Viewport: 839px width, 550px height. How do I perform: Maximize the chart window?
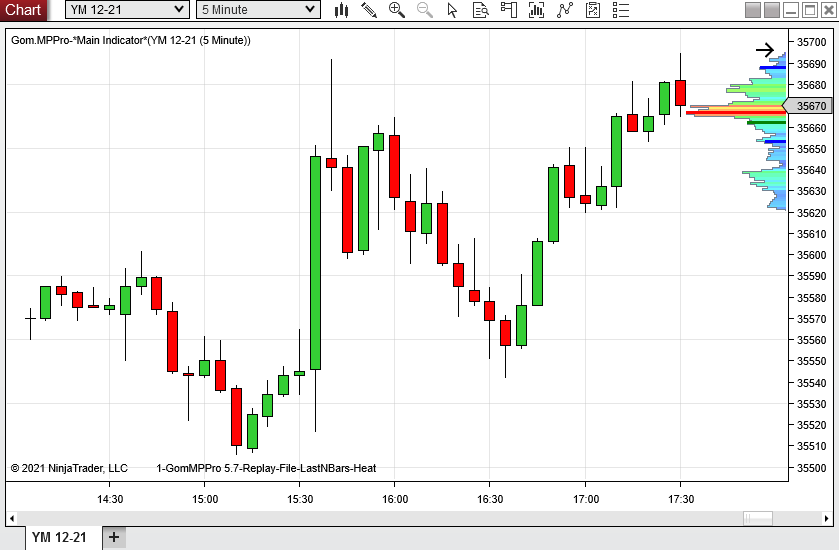810,10
